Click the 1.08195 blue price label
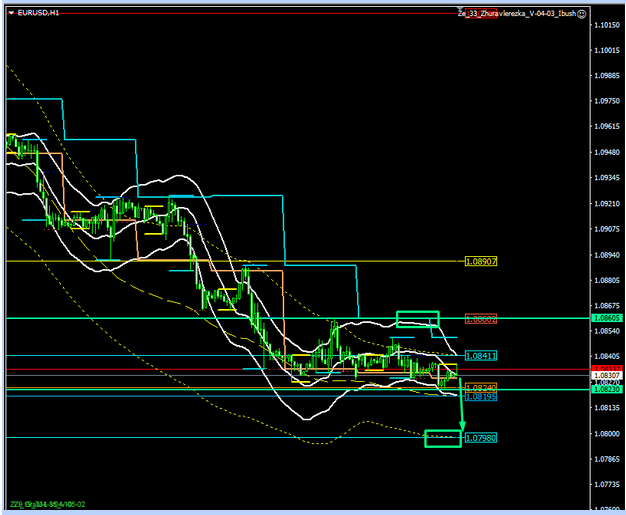Viewport: 626px width, 515px height. click(x=481, y=396)
